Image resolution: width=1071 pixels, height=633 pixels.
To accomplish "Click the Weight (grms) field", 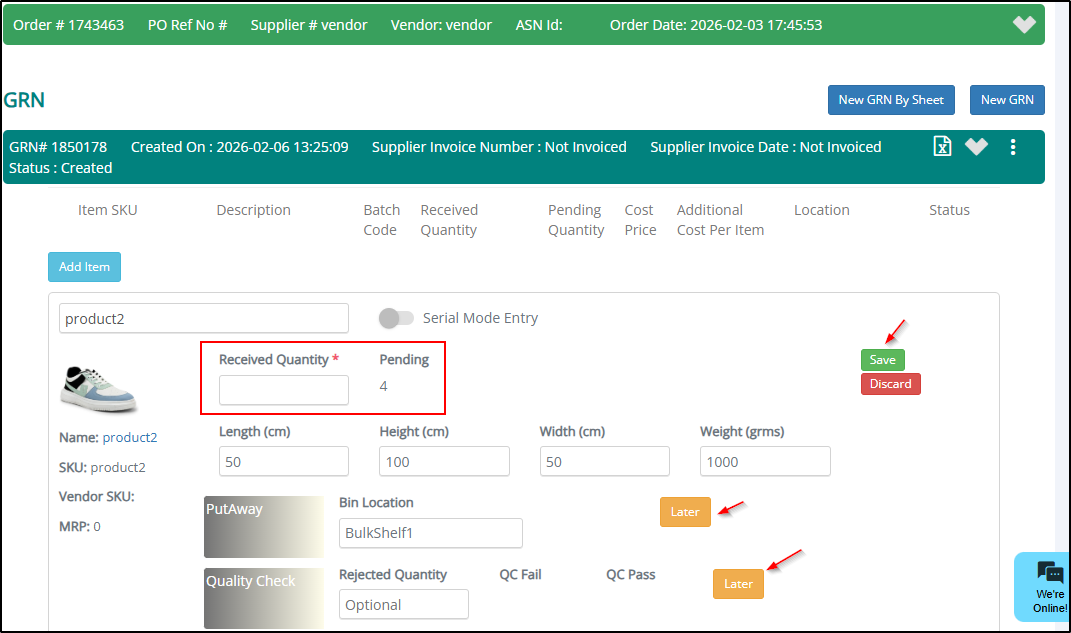I will coord(765,462).
